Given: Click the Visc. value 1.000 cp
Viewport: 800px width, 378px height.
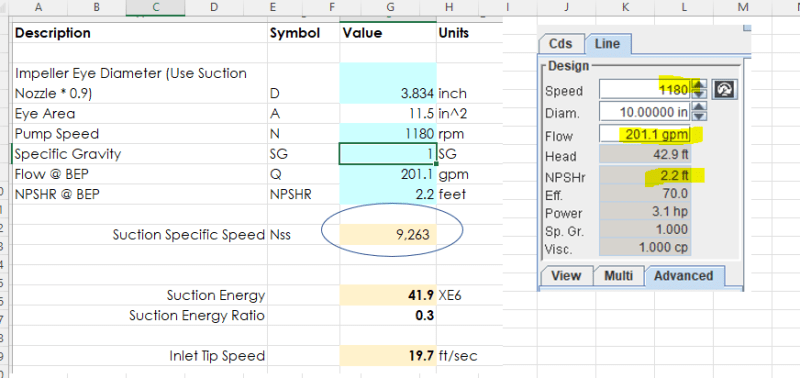Looking at the screenshot, I should point(645,247).
